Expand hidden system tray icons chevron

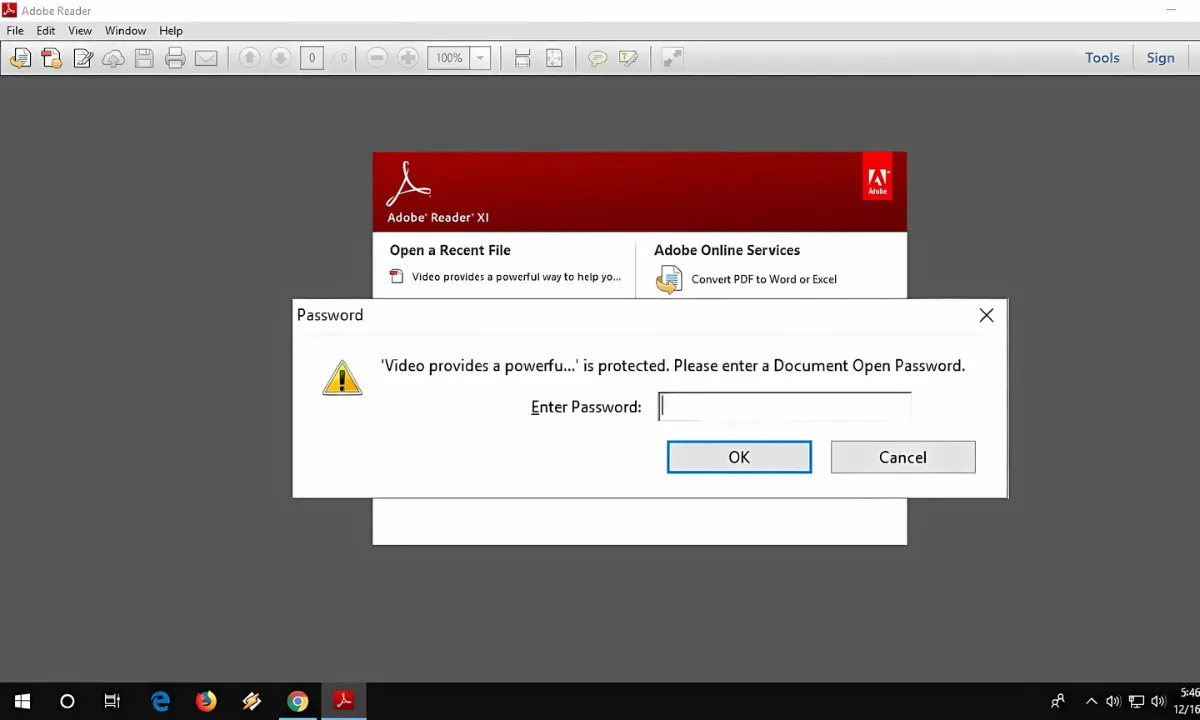(1091, 701)
